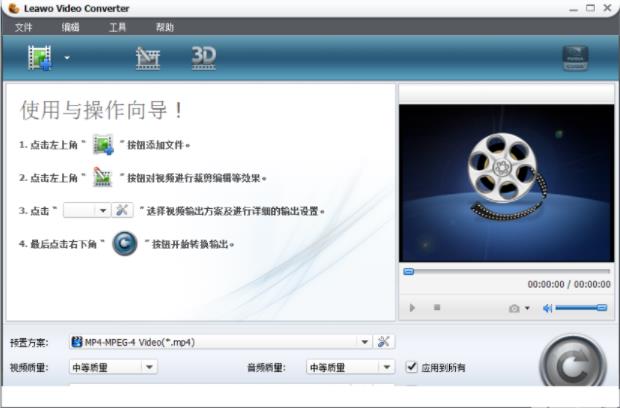
Task: Open the 3D settings toolbar icon
Action: [x=204, y=59]
